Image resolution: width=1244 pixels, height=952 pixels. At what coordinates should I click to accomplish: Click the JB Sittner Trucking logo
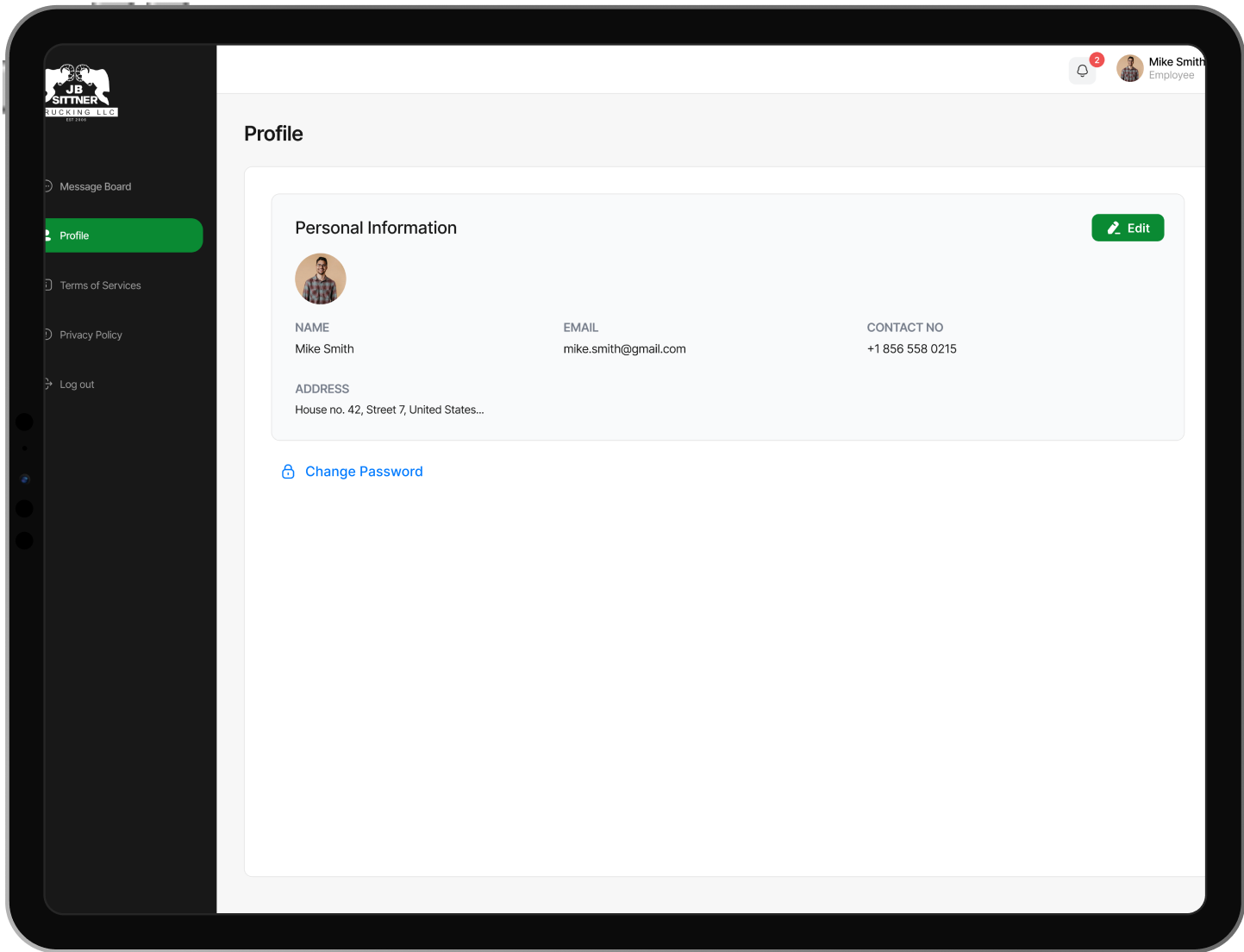click(79, 93)
